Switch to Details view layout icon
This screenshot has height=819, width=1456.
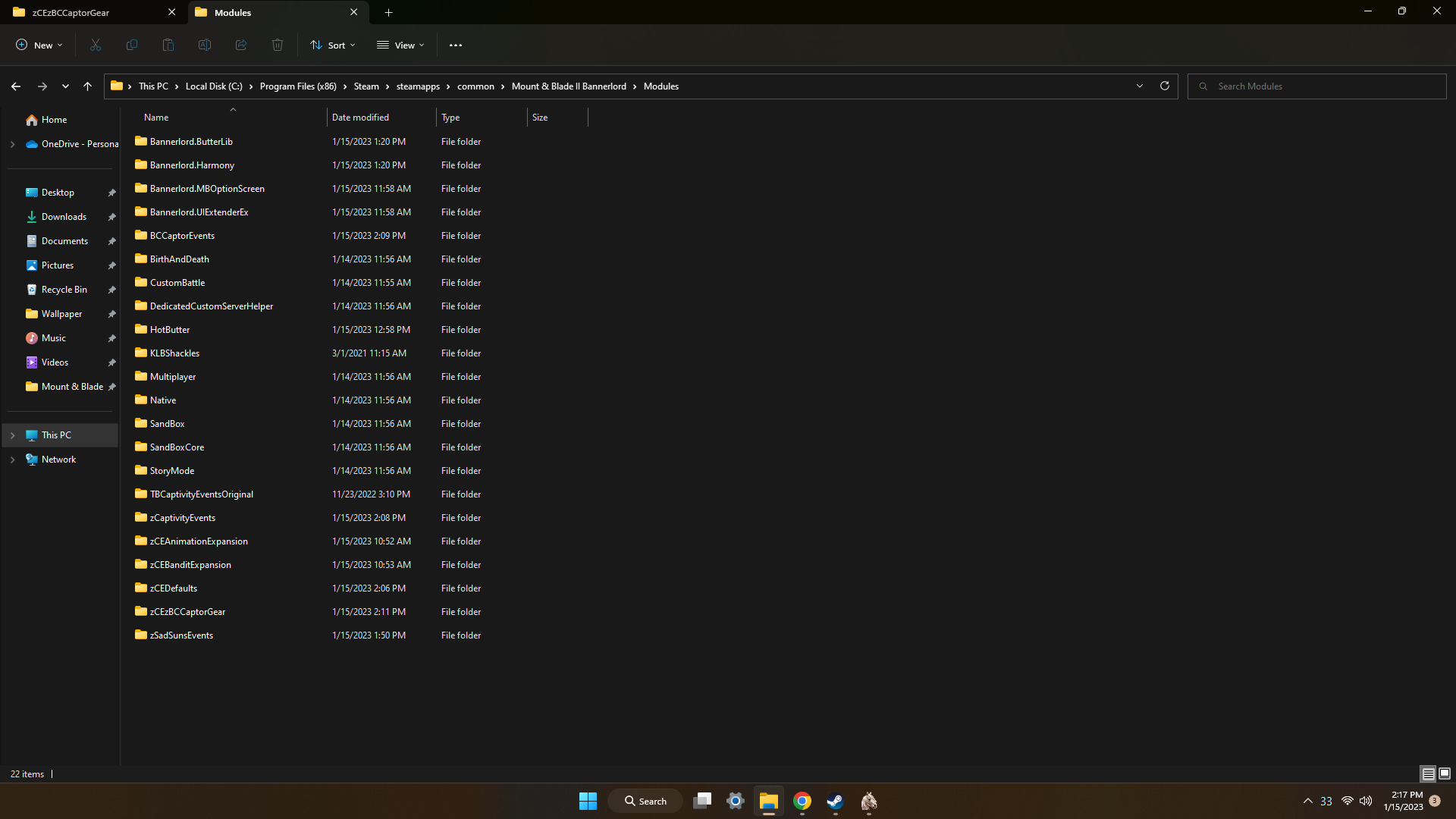pyautogui.click(x=1428, y=773)
